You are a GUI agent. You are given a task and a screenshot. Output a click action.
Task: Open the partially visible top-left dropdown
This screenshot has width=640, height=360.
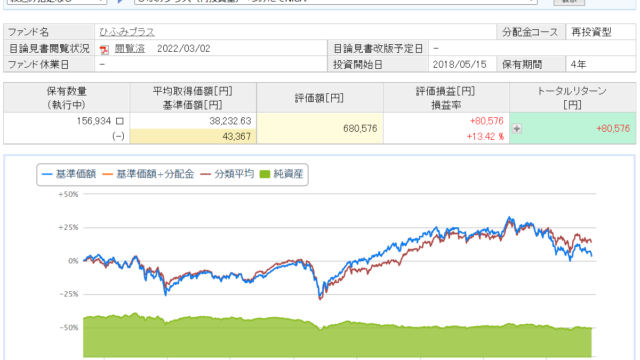point(57,2)
